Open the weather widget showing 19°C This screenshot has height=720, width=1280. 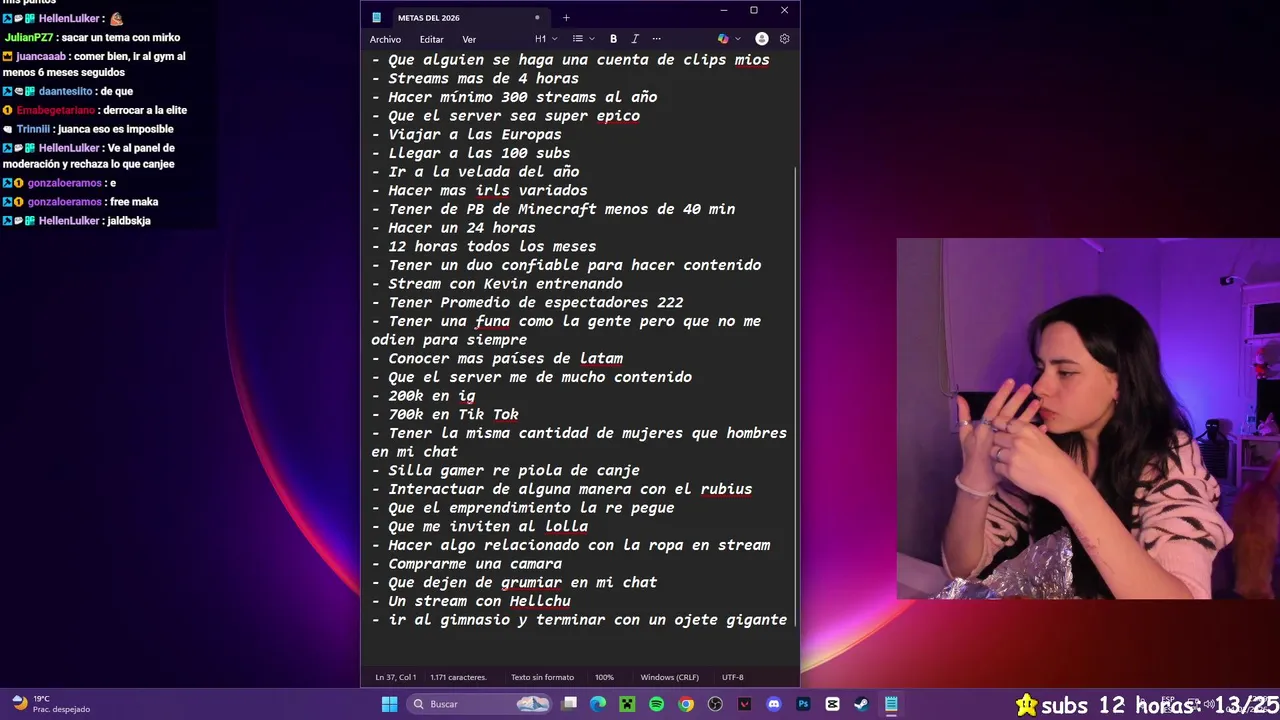(50, 704)
